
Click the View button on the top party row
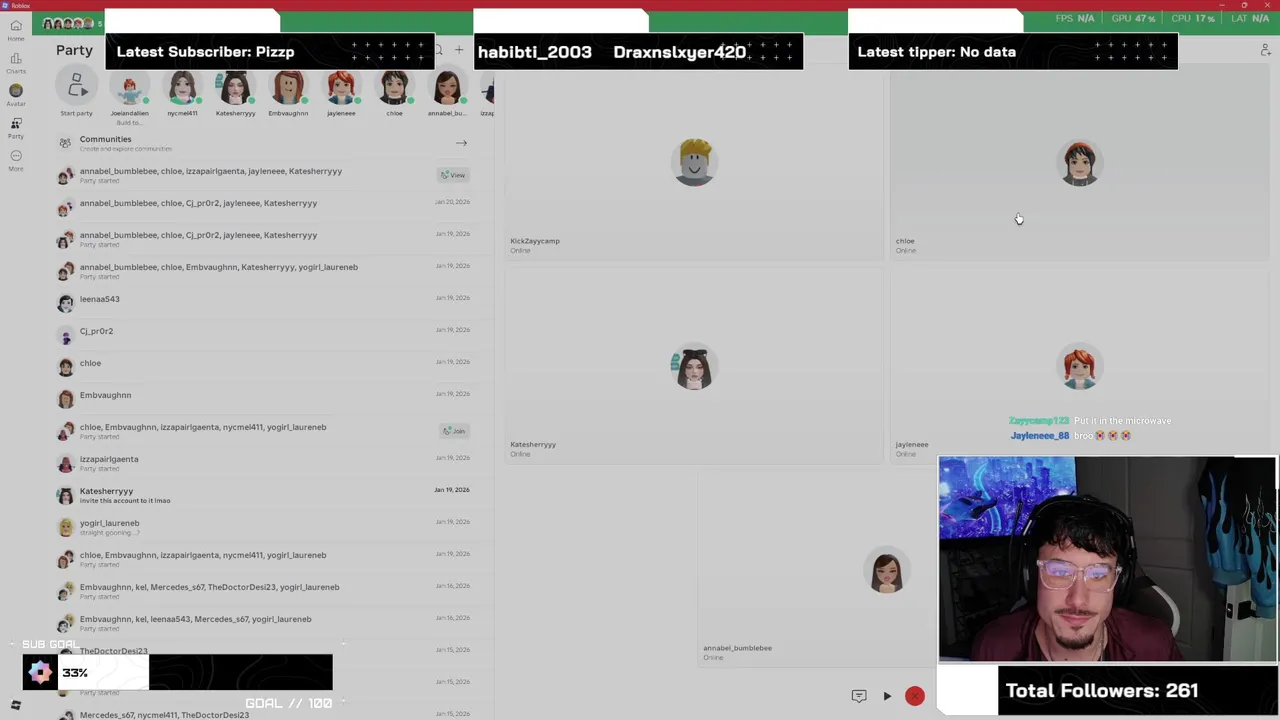pyautogui.click(x=453, y=175)
